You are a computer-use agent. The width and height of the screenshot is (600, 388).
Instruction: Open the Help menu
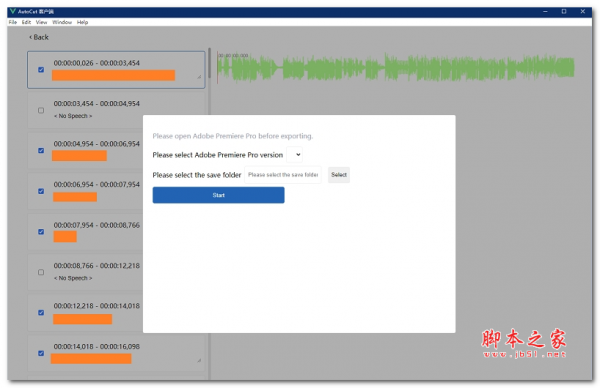pyautogui.click(x=82, y=22)
